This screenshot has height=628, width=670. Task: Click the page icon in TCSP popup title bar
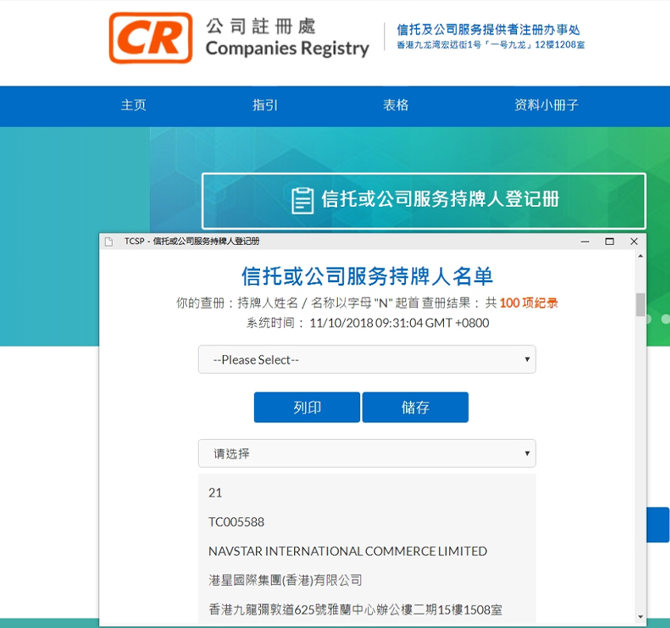coord(109,242)
